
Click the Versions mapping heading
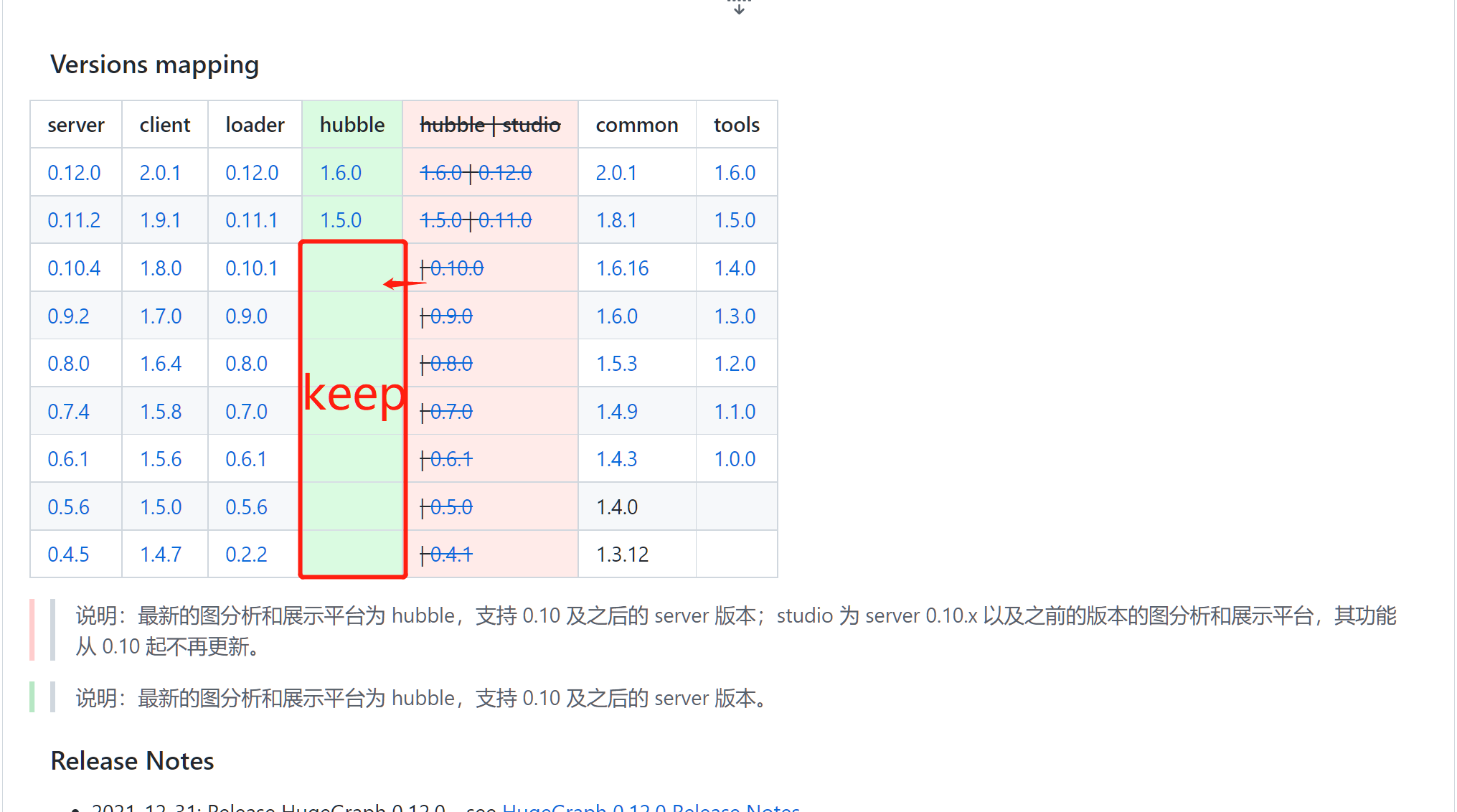pyautogui.click(x=154, y=65)
